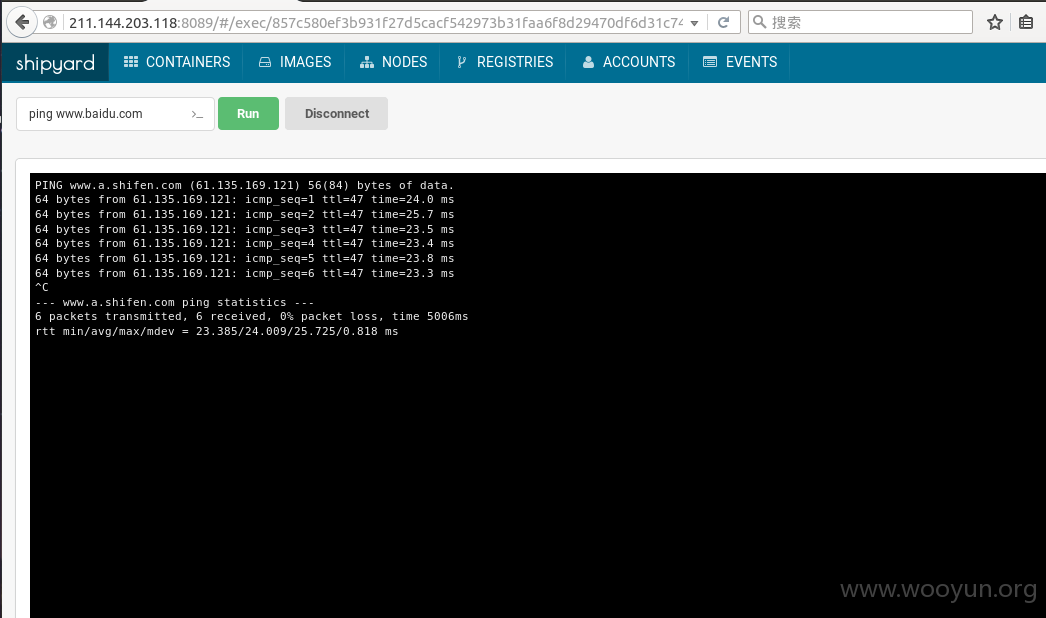Click the PING www.a.shifen.com output line
The image size is (1046, 618).
(x=244, y=185)
